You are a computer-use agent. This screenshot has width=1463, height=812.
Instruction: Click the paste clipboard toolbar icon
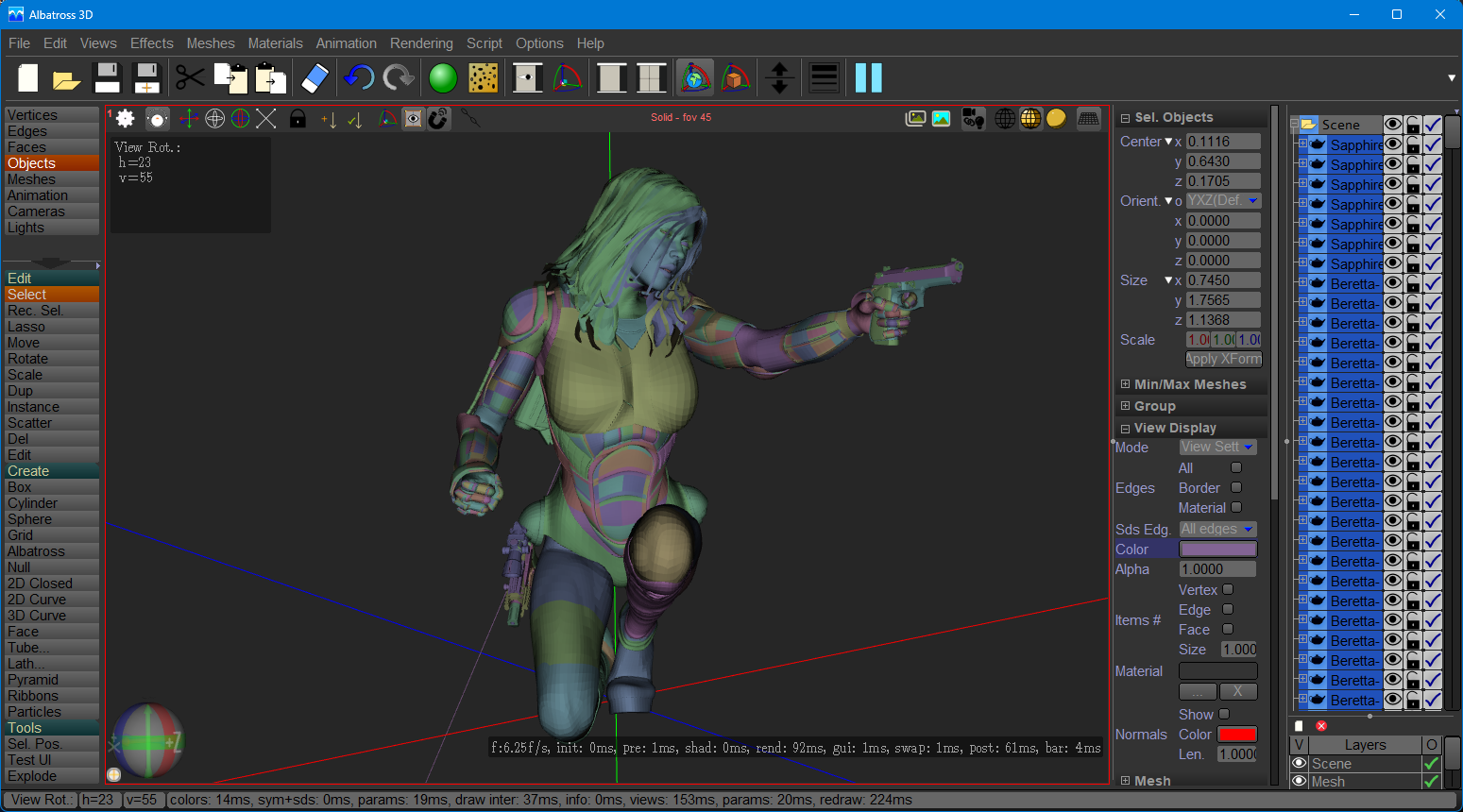[x=270, y=78]
